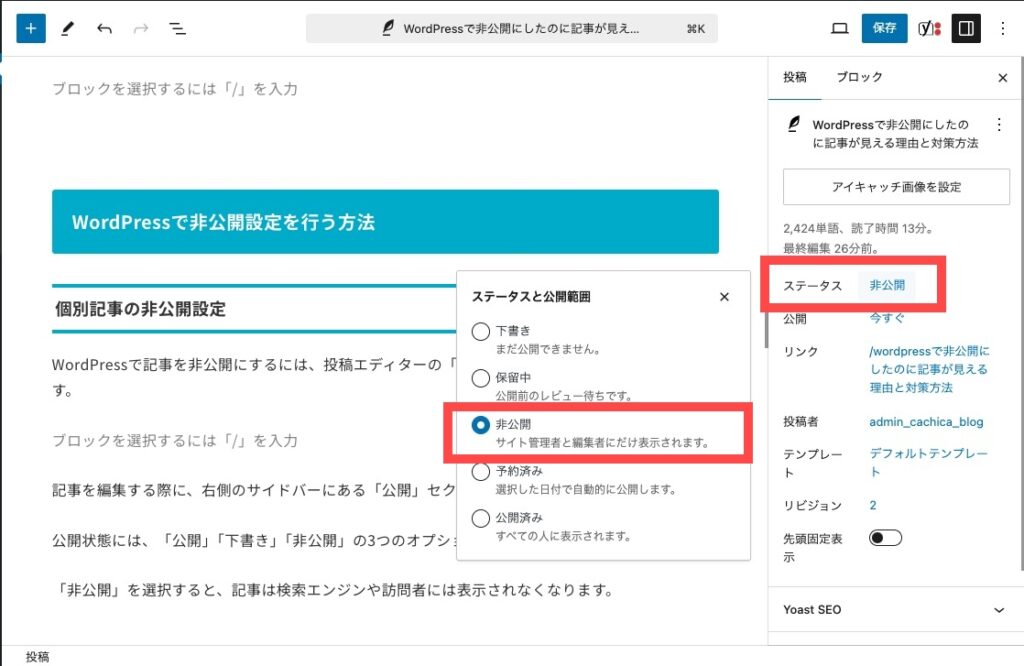Switch to the ブロック tab
The width and height of the screenshot is (1024, 666).
point(859,78)
